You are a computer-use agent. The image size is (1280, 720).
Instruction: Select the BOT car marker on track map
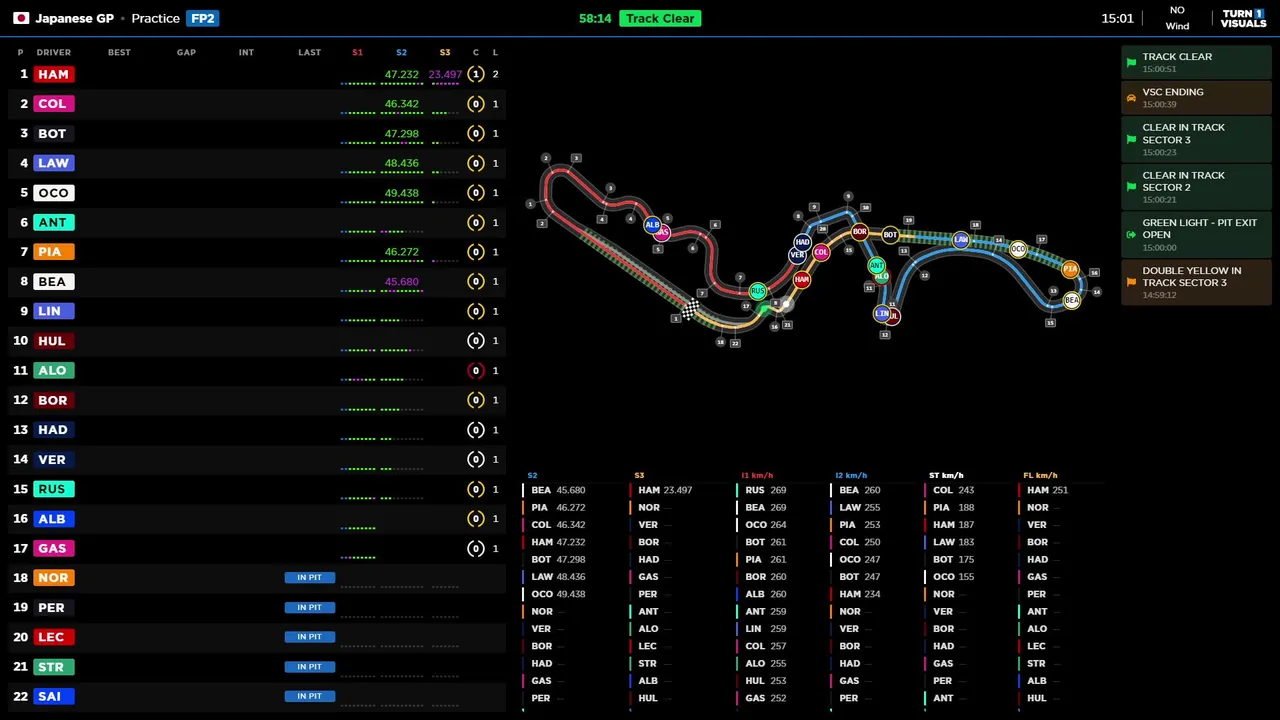point(890,235)
